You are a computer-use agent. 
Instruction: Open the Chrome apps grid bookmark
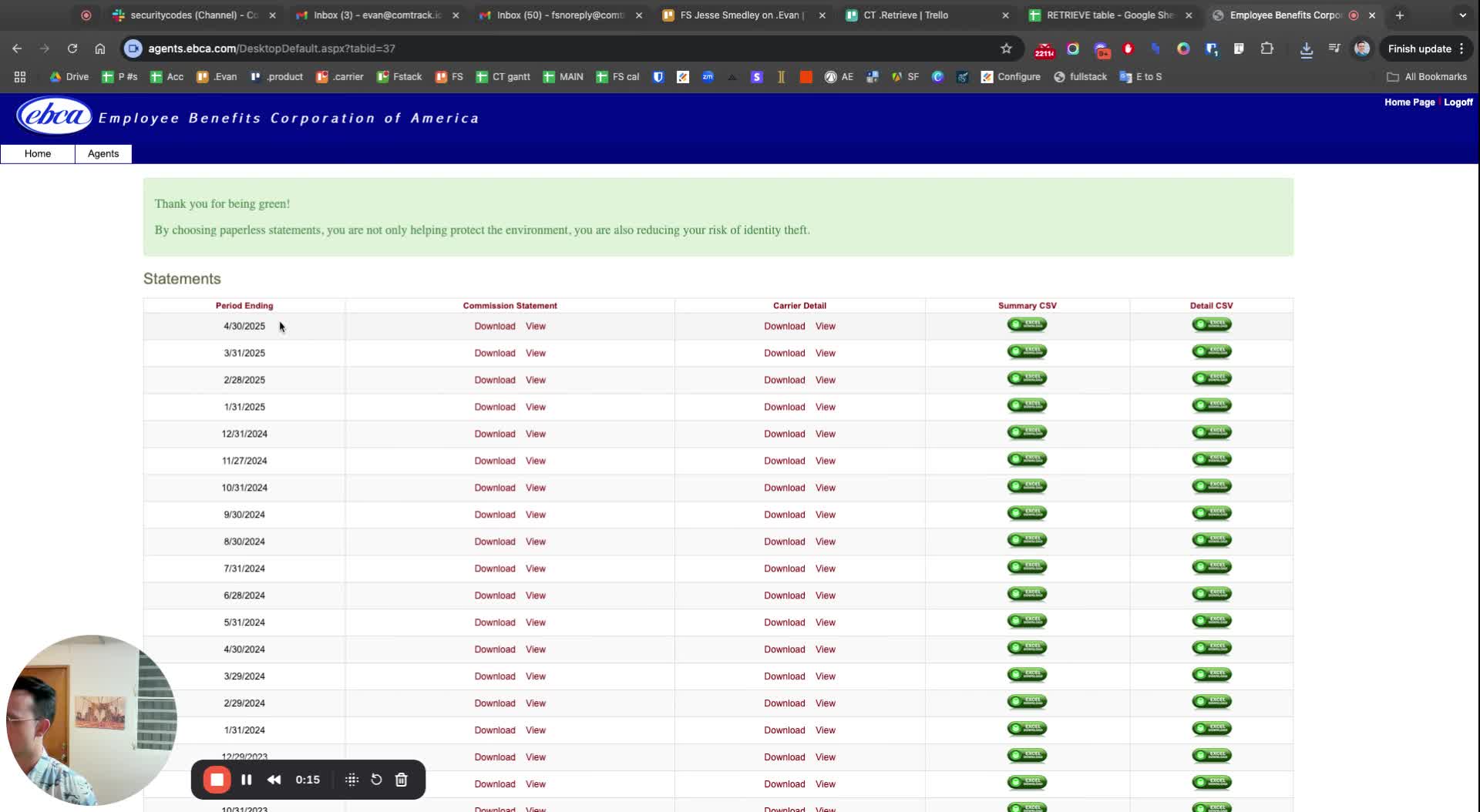[x=20, y=77]
